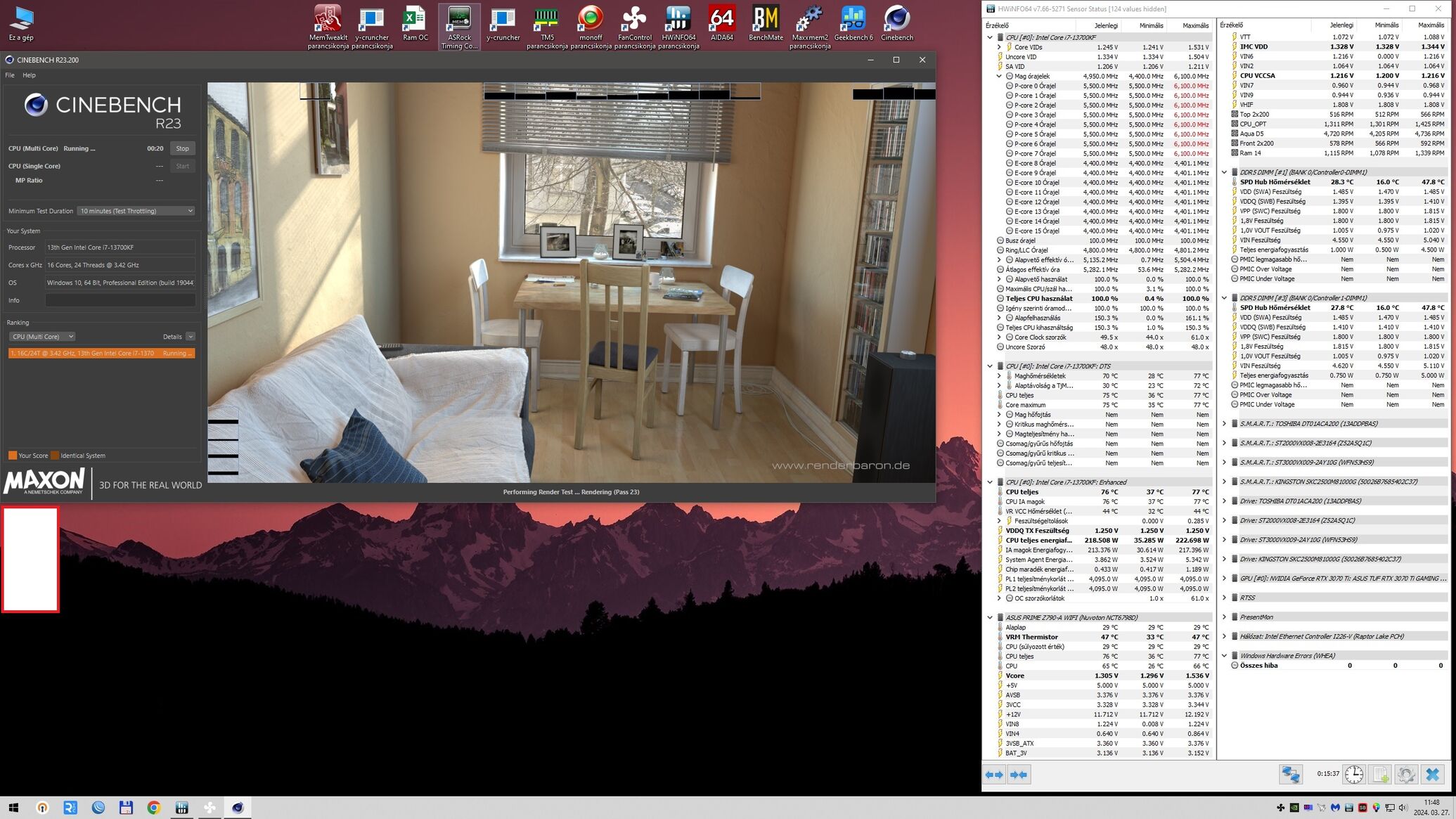Viewport: 1456px width, 819px height.
Task: Collapse CPU i7-13700KF Enhanced section
Action: pyautogui.click(x=990, y=482)
